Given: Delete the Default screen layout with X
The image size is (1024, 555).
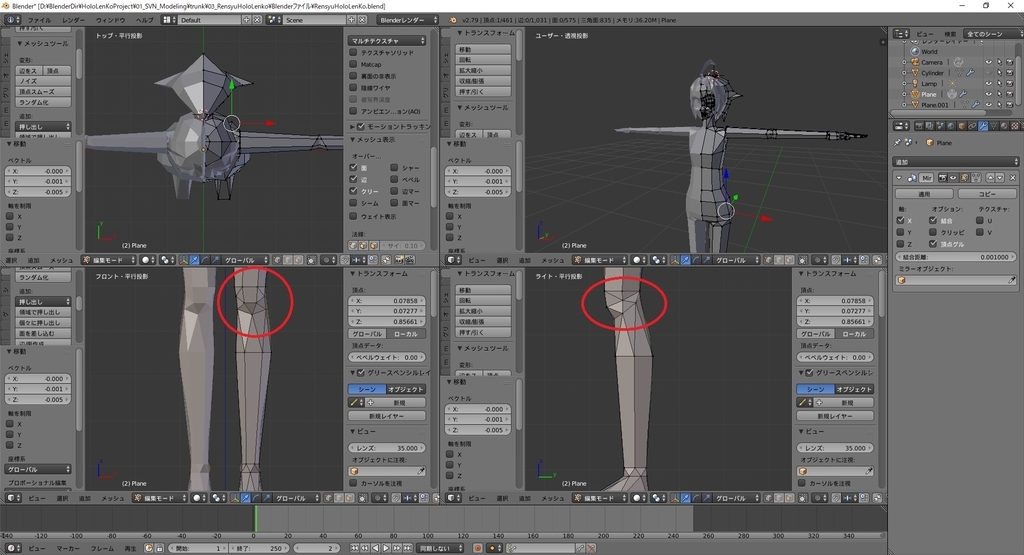Looking at the screenshot, I should (257, 20).
